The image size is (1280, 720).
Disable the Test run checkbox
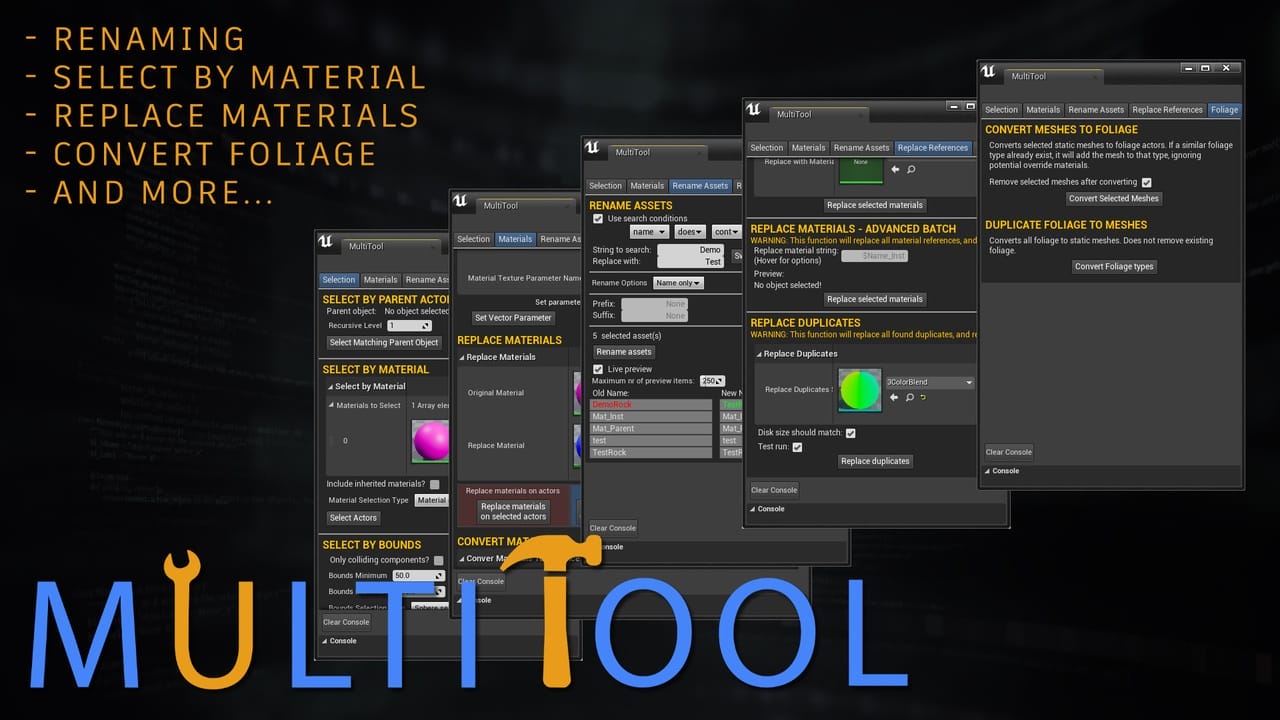(797, 447)
